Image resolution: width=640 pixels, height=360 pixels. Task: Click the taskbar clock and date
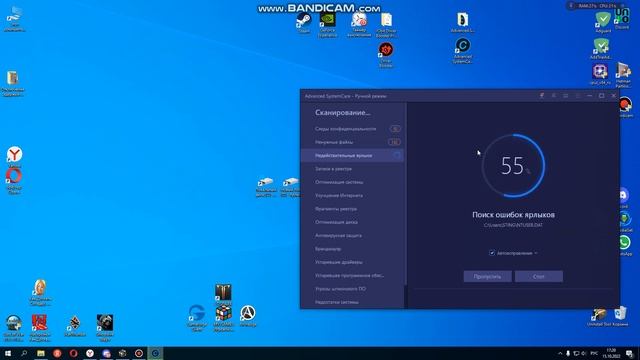click(611, 353)
